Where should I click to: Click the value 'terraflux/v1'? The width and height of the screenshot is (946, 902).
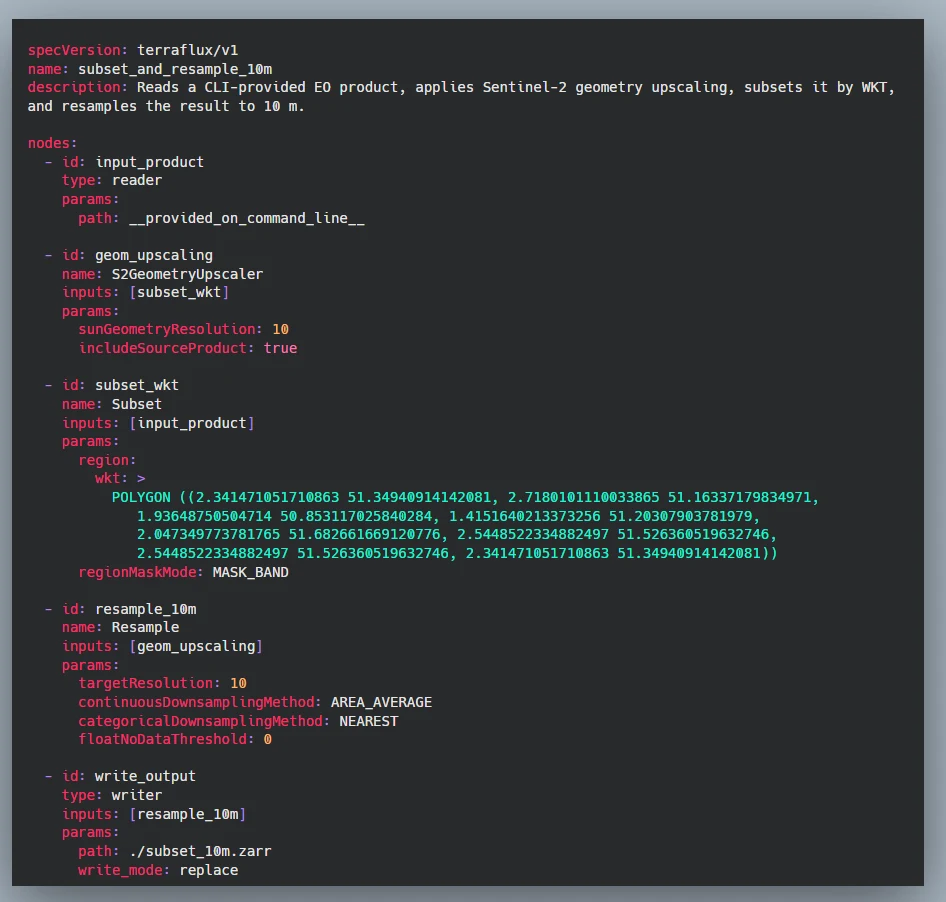188,50
